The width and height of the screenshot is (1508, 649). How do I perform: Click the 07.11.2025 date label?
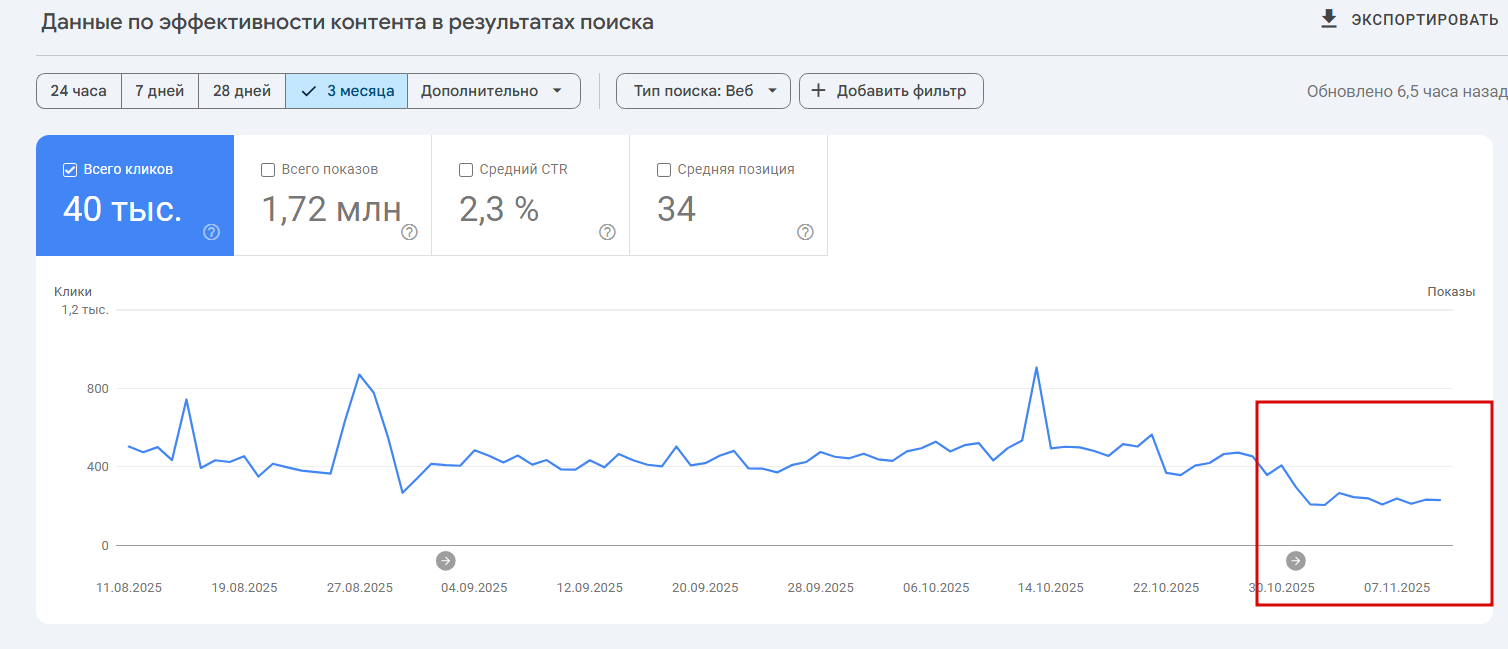click(1397, 588)
